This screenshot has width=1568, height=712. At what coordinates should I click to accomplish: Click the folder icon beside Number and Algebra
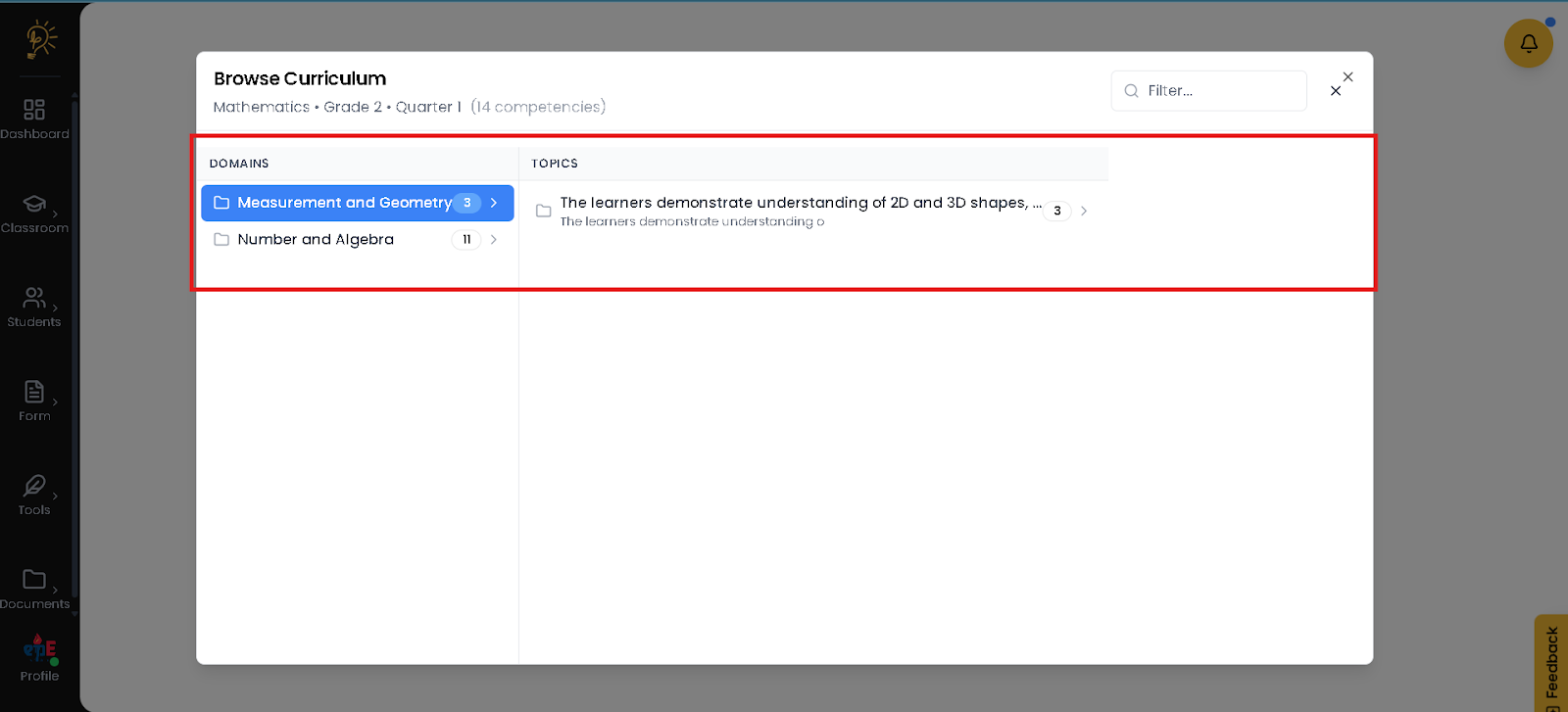(221, 240)
